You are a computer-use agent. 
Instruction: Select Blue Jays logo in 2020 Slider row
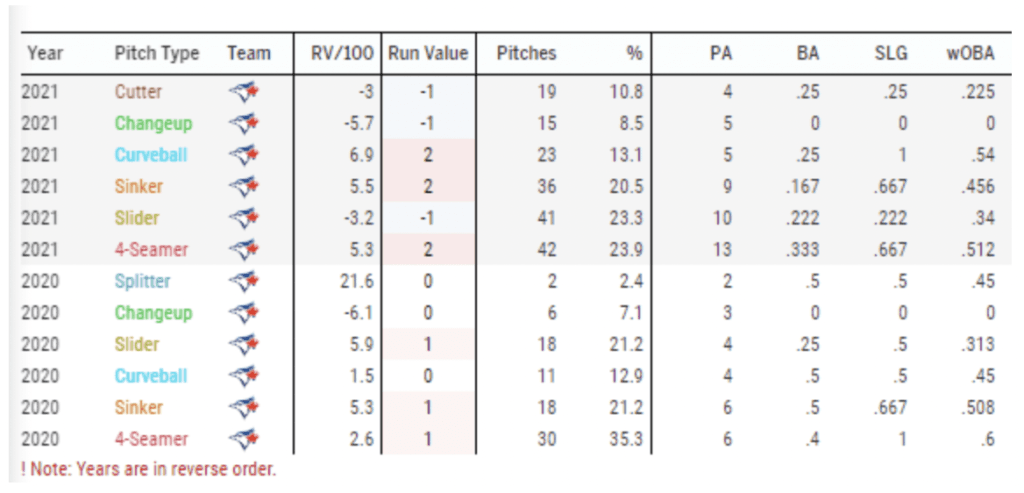coord(243,345)
